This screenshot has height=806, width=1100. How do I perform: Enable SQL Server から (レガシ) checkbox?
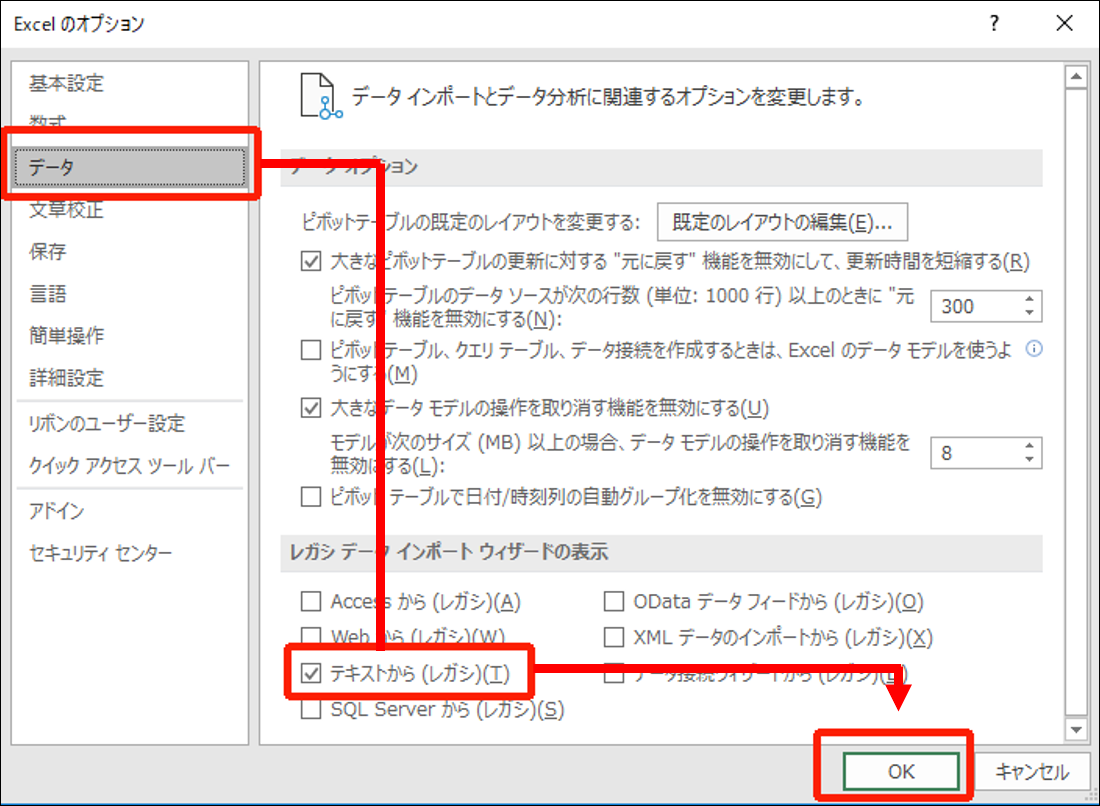pyautogui.click(x=311, y=709)
